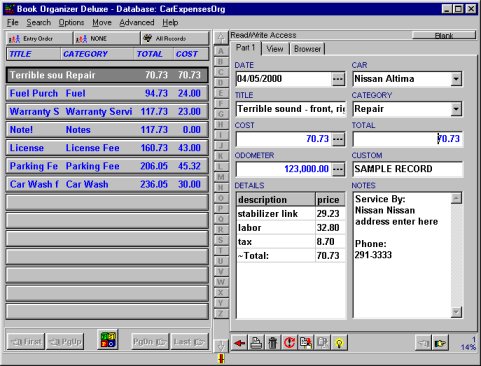Click the Last navigation button

point(189,342)
